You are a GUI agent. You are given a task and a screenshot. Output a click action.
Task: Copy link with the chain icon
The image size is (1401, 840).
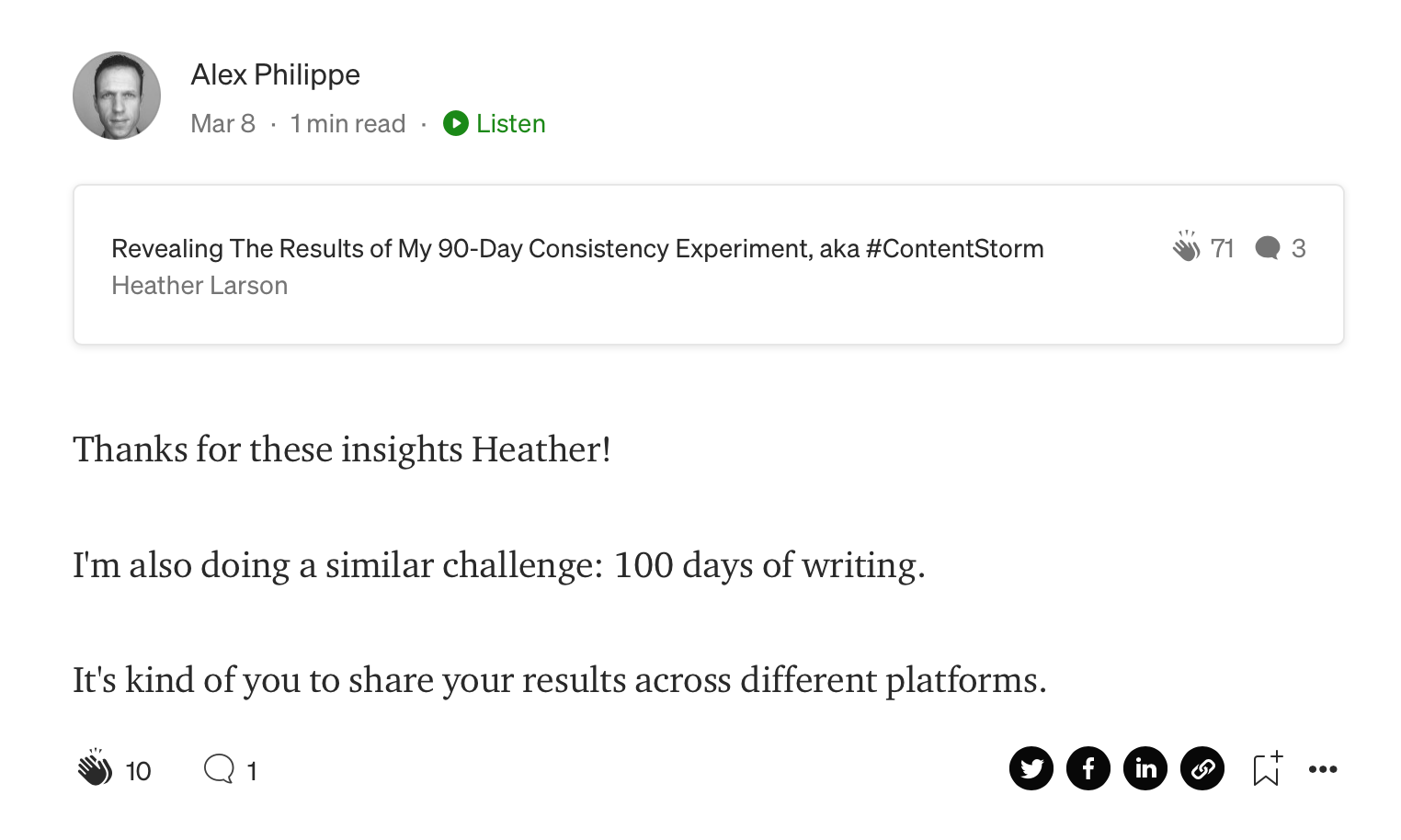pos(1202,768)
